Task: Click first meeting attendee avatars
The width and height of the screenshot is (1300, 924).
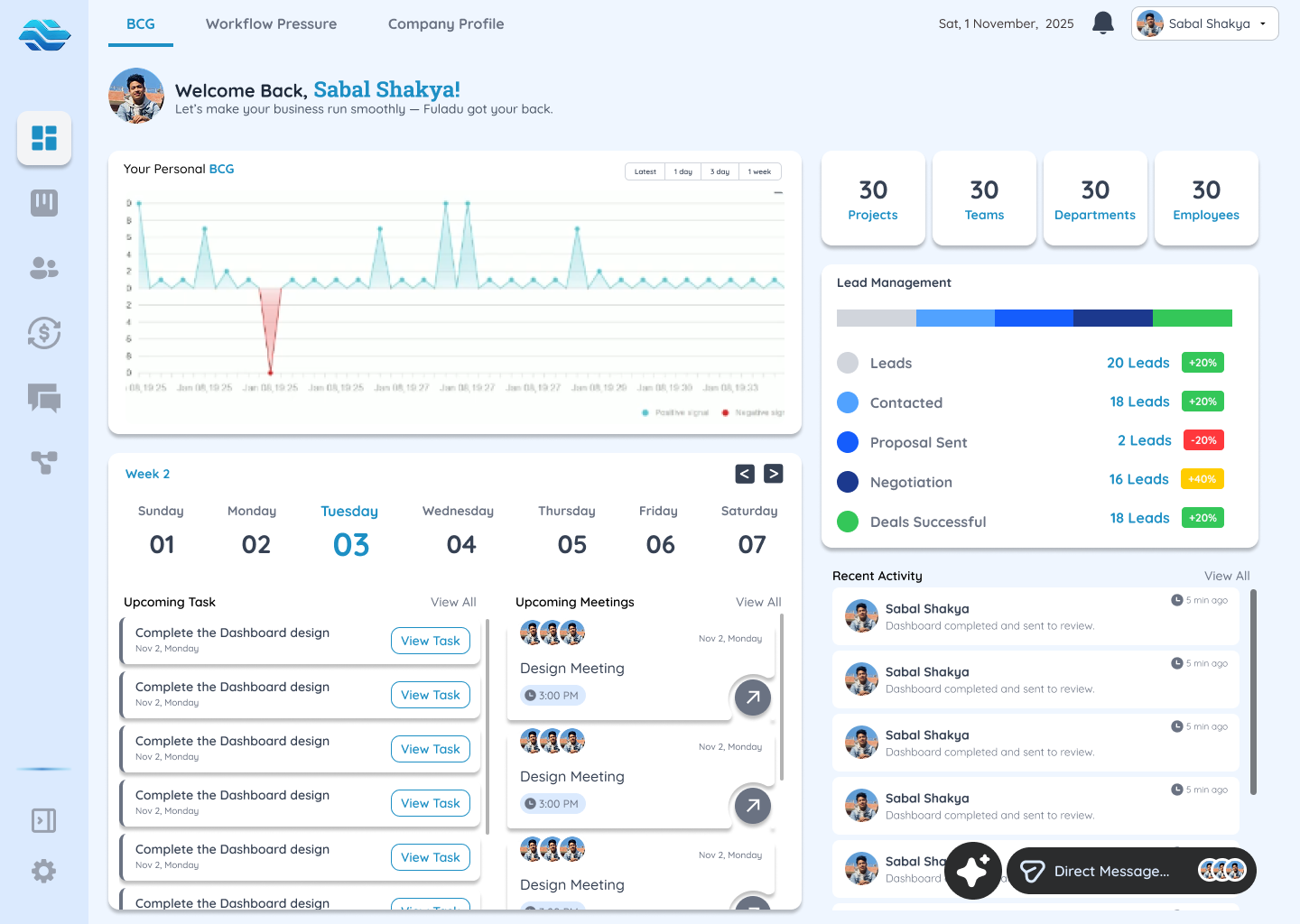Action: (x=552, y=633)
